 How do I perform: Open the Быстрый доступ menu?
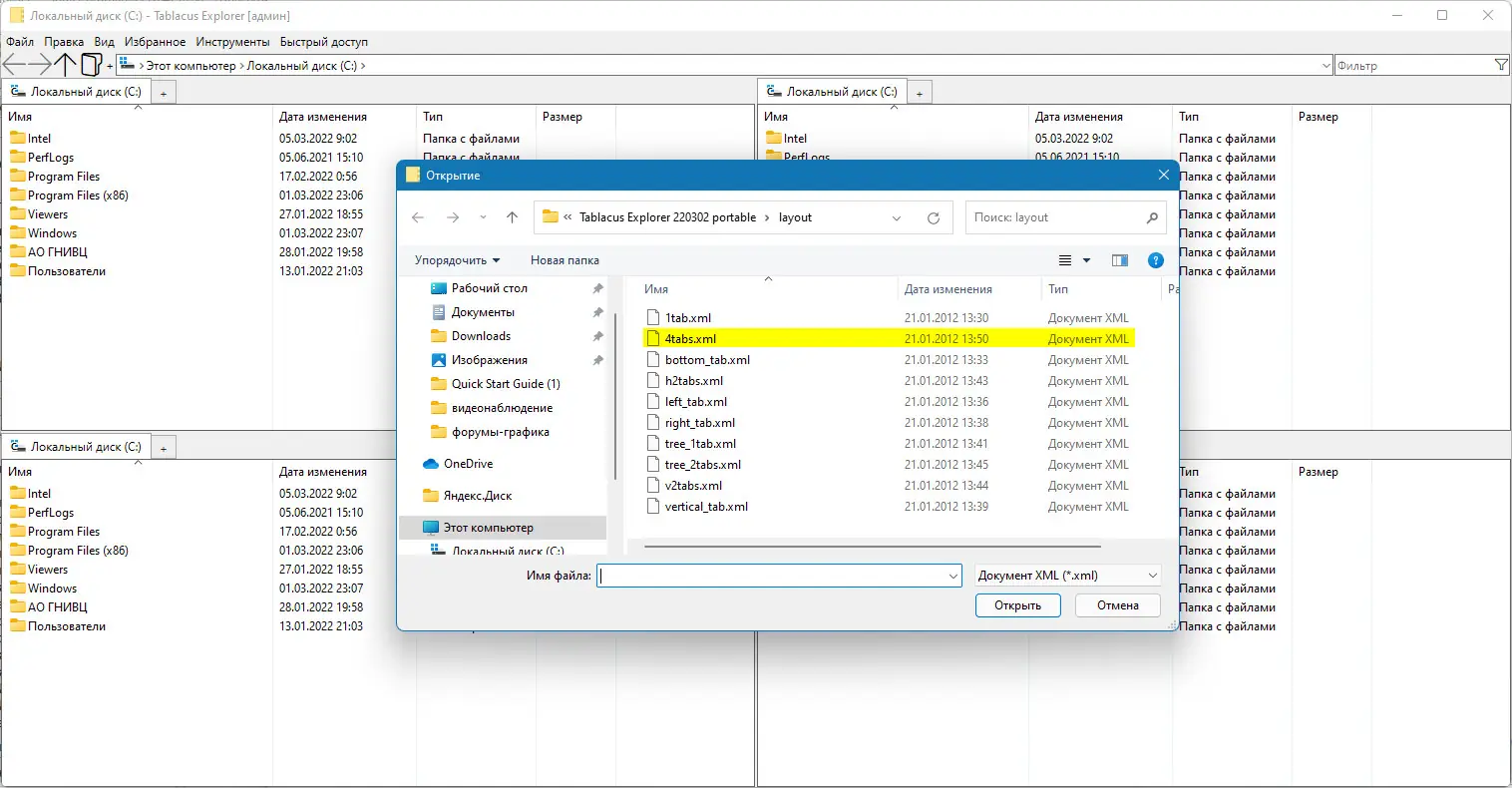(x=324, y=42)
